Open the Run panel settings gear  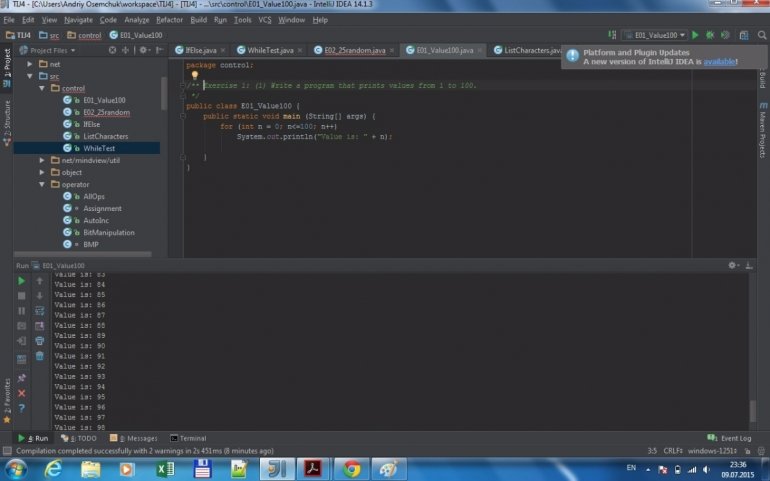click(733, 265)
